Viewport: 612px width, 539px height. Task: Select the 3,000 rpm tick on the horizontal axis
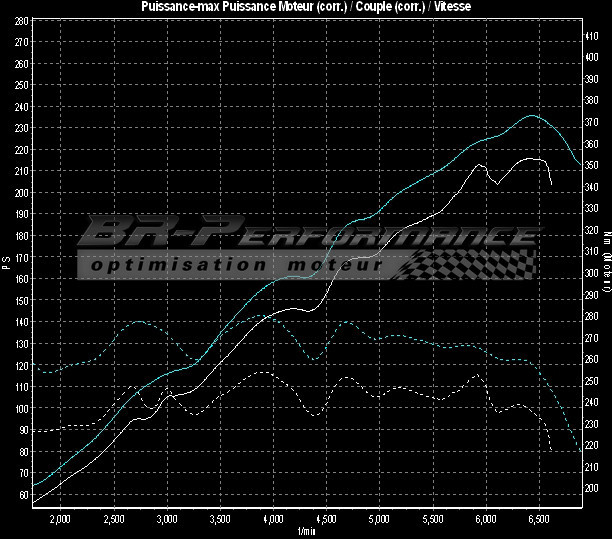click(167, 520)
